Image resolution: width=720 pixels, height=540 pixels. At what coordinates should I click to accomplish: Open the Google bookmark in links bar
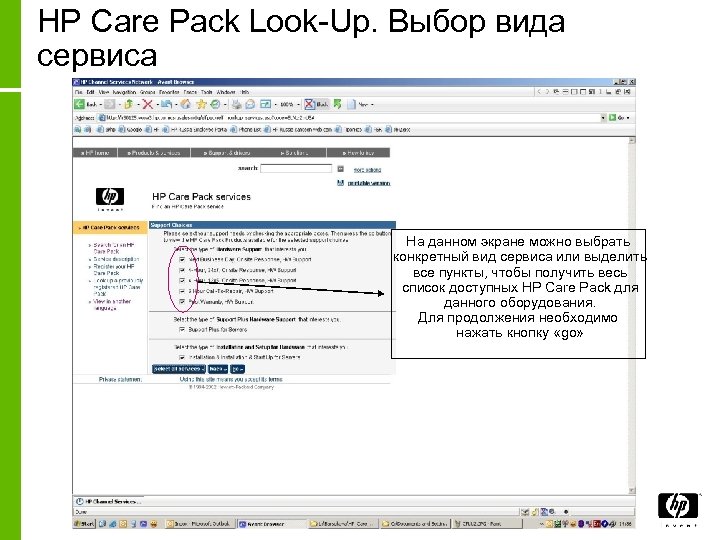pyautogui.click(x=130, y=130)
